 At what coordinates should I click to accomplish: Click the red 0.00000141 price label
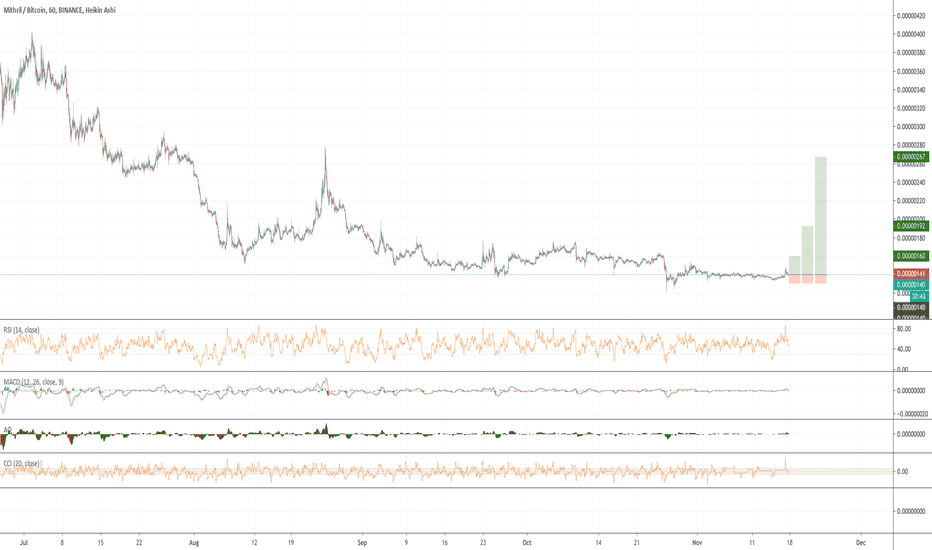911,274
